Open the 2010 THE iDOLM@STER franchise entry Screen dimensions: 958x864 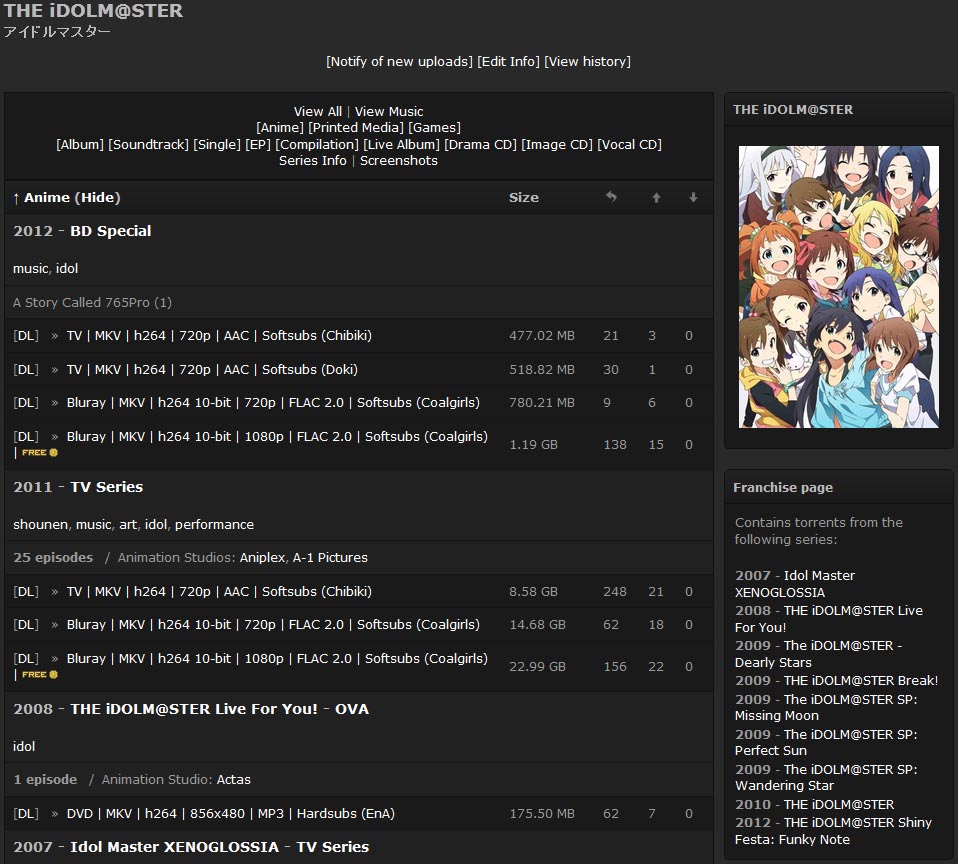pos(812,804)
